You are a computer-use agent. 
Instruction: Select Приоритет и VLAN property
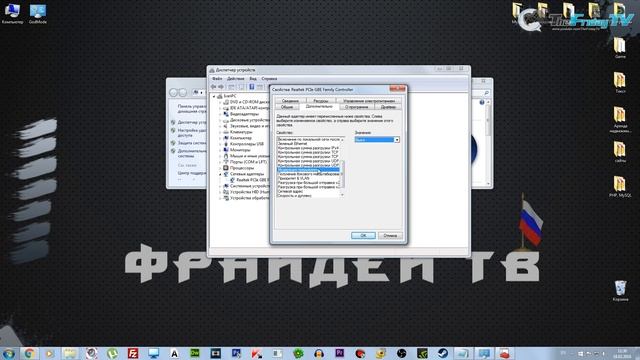click(294, 178)
